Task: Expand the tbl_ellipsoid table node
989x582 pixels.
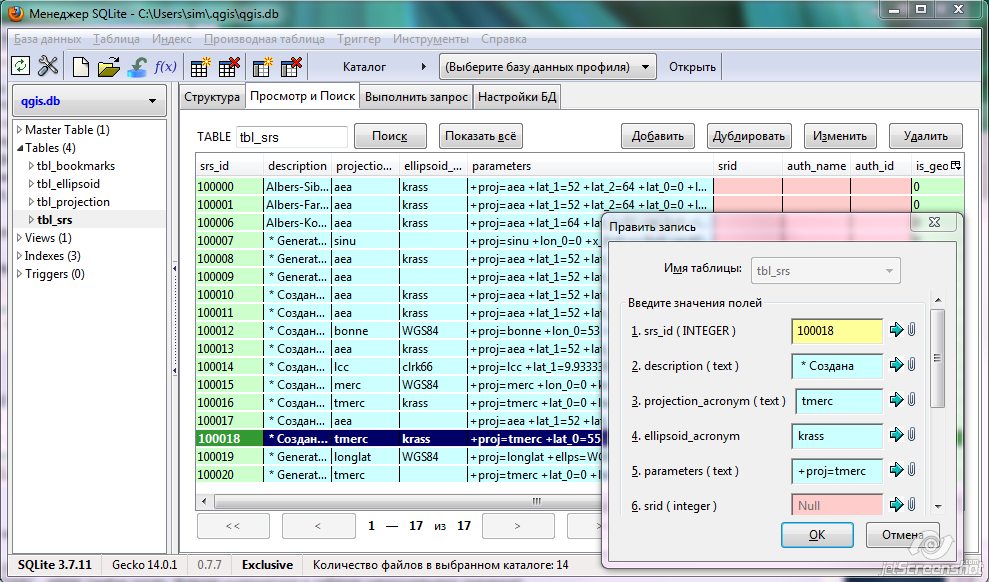Action: tap(32, 184)
